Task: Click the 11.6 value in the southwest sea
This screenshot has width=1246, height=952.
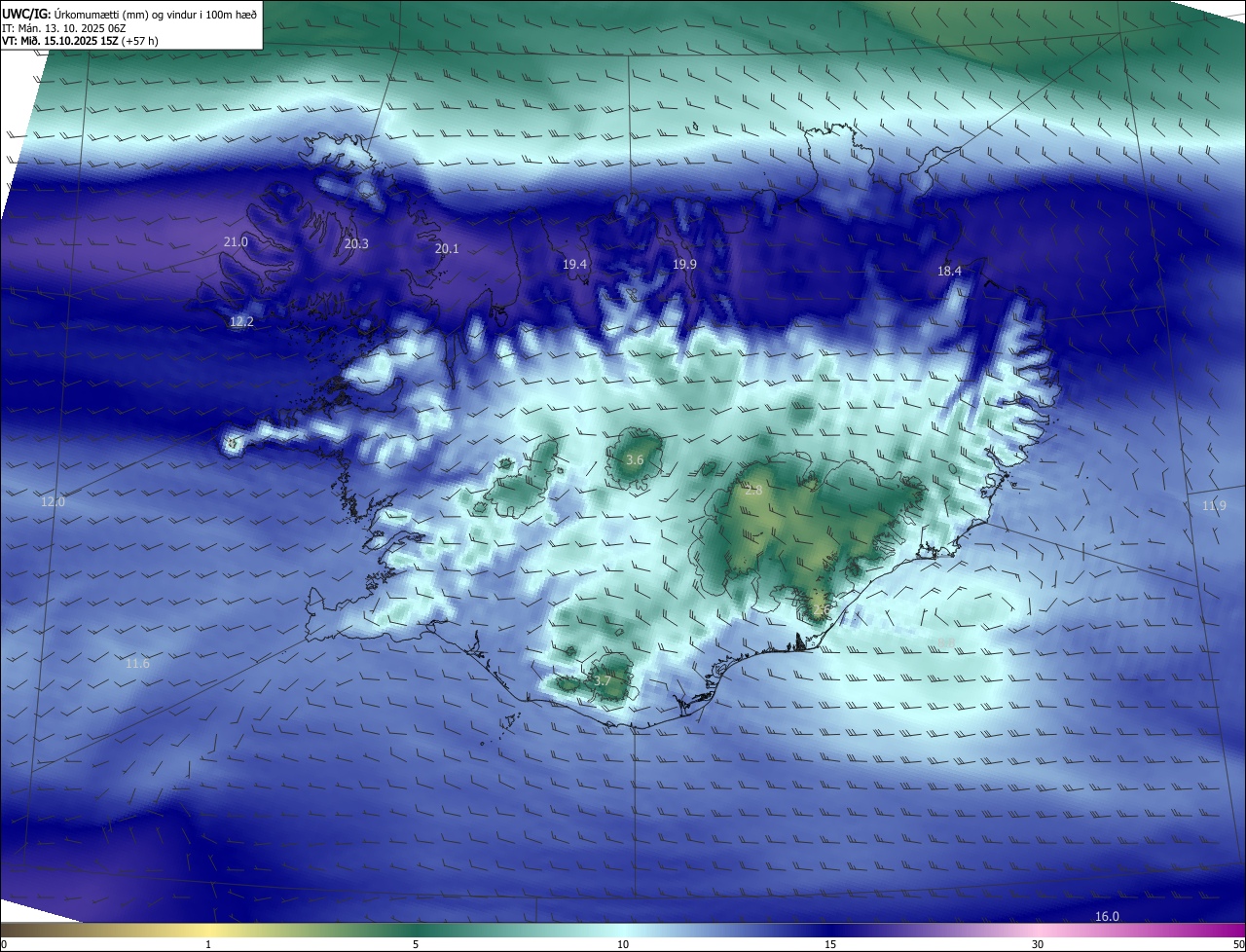Action: (137, 664)
